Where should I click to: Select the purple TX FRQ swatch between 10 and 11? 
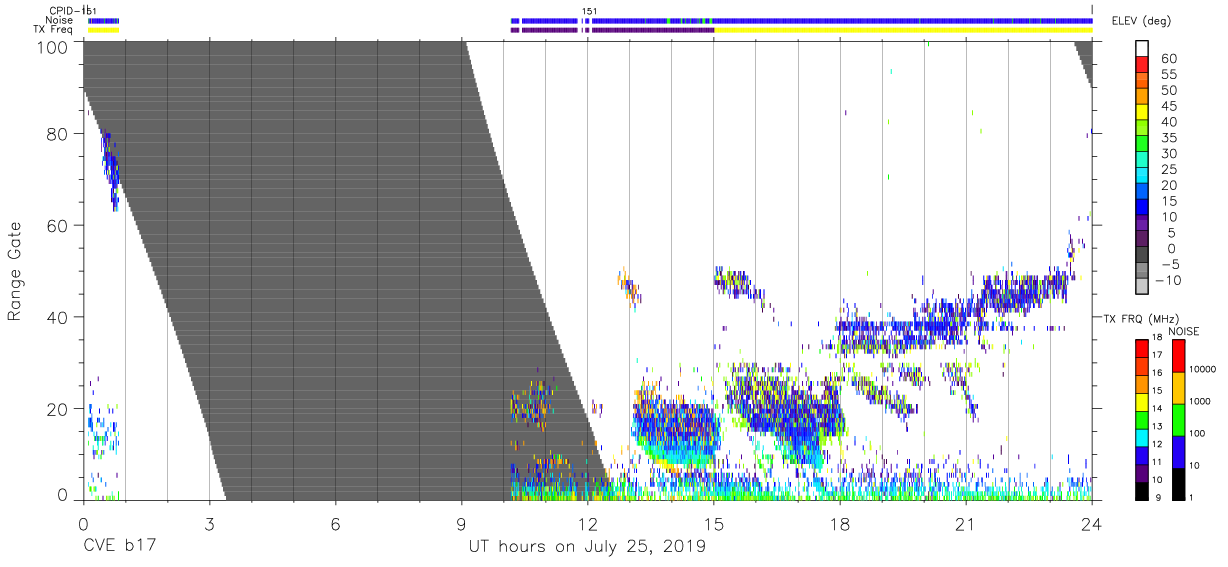click(1142, 472)
